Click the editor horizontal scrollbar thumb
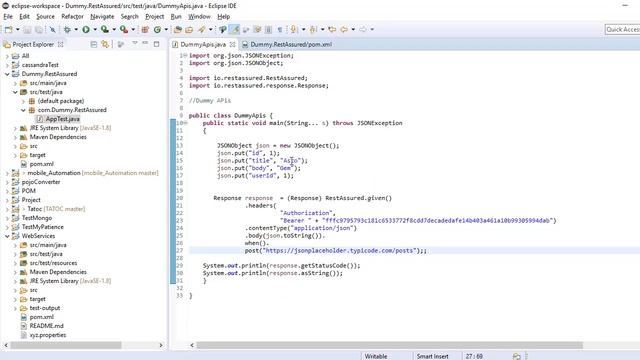Image resolution: width=640 pixels, height=360 pixels. [x=390, y=345]
